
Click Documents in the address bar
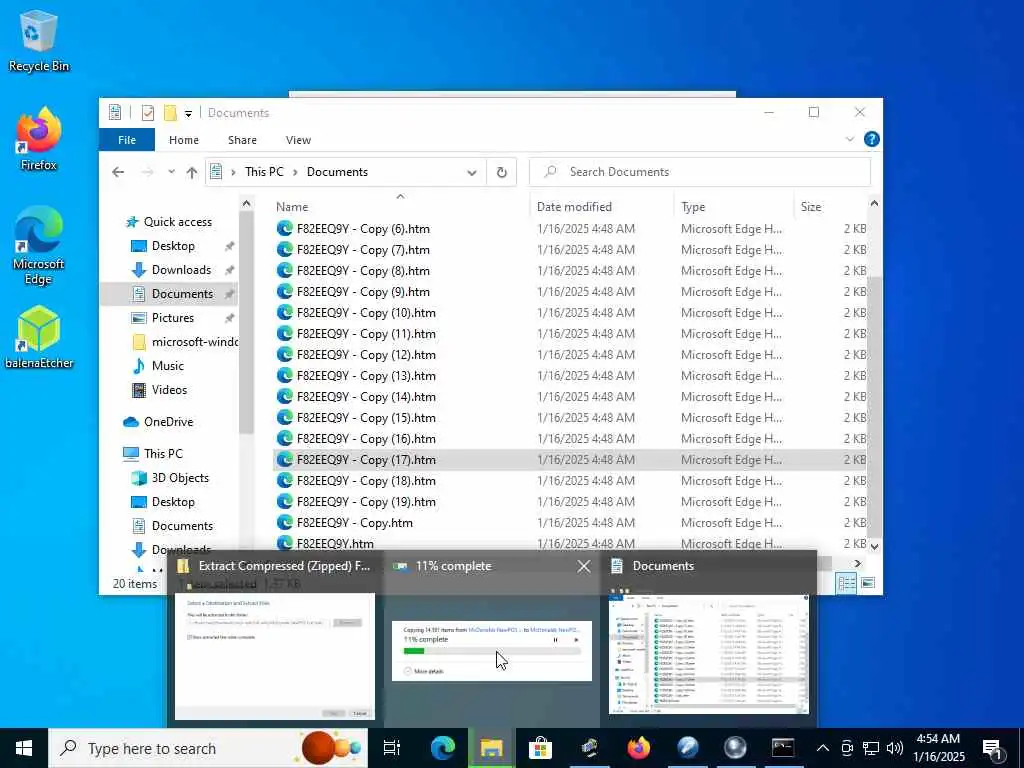pos(337,172)
